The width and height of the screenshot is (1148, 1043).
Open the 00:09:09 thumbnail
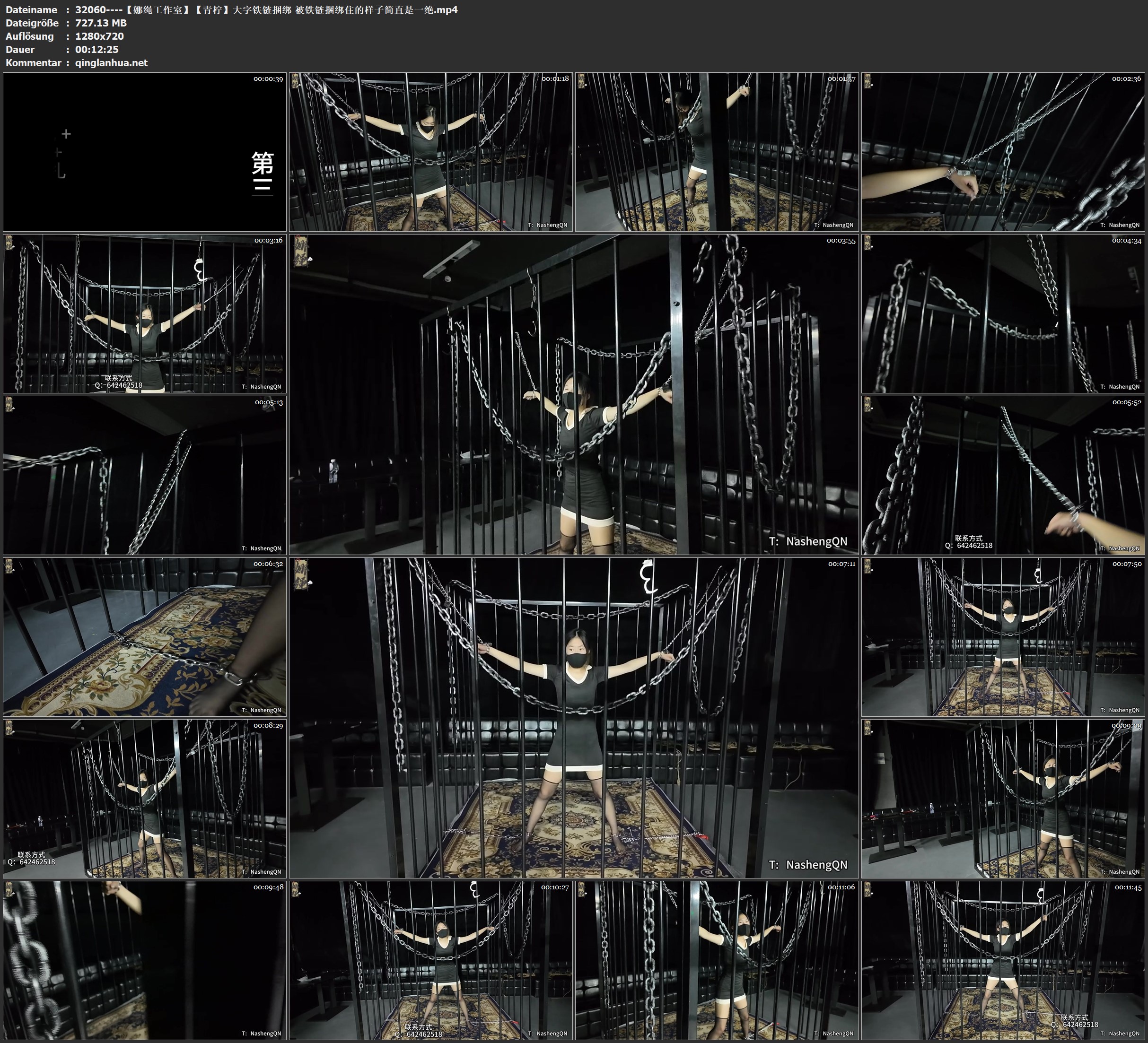(x=1003, y=798)
